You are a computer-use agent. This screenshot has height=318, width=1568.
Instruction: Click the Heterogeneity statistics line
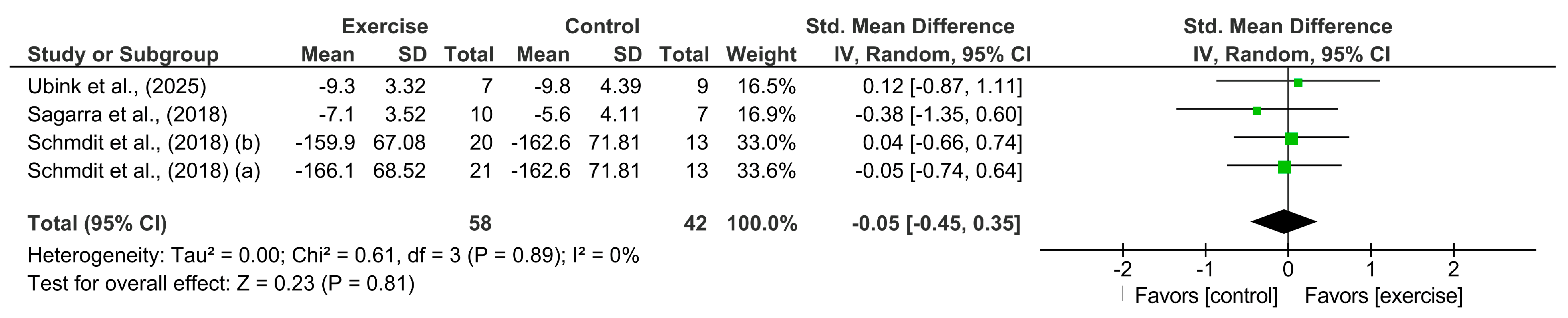click(x=333, y=255)
